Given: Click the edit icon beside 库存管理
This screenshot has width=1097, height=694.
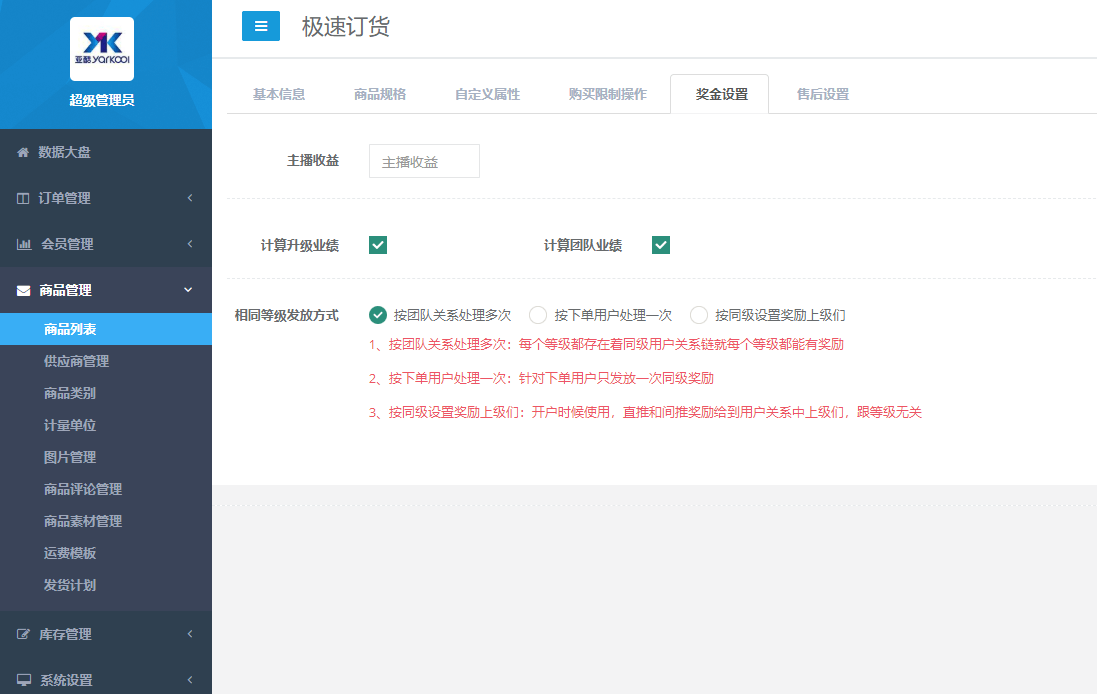Looking at the screenshot, I should (23, 635).
